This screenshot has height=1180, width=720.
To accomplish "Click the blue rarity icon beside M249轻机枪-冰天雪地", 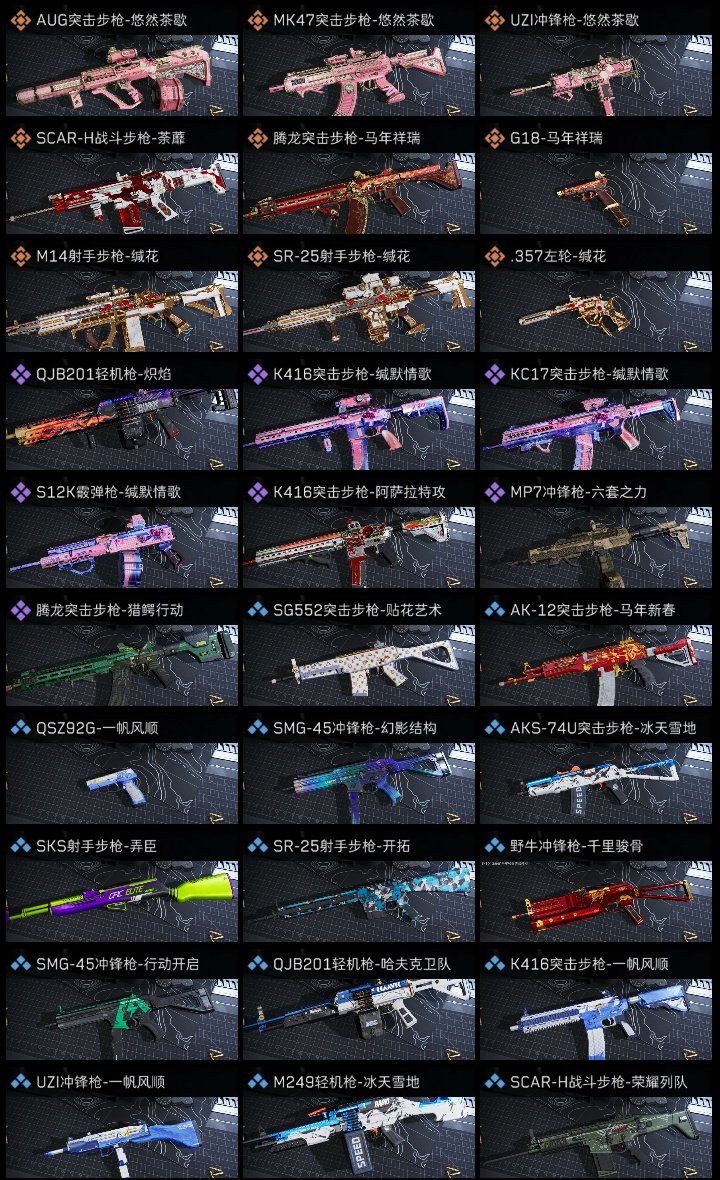I will (x=257, y=1081).
